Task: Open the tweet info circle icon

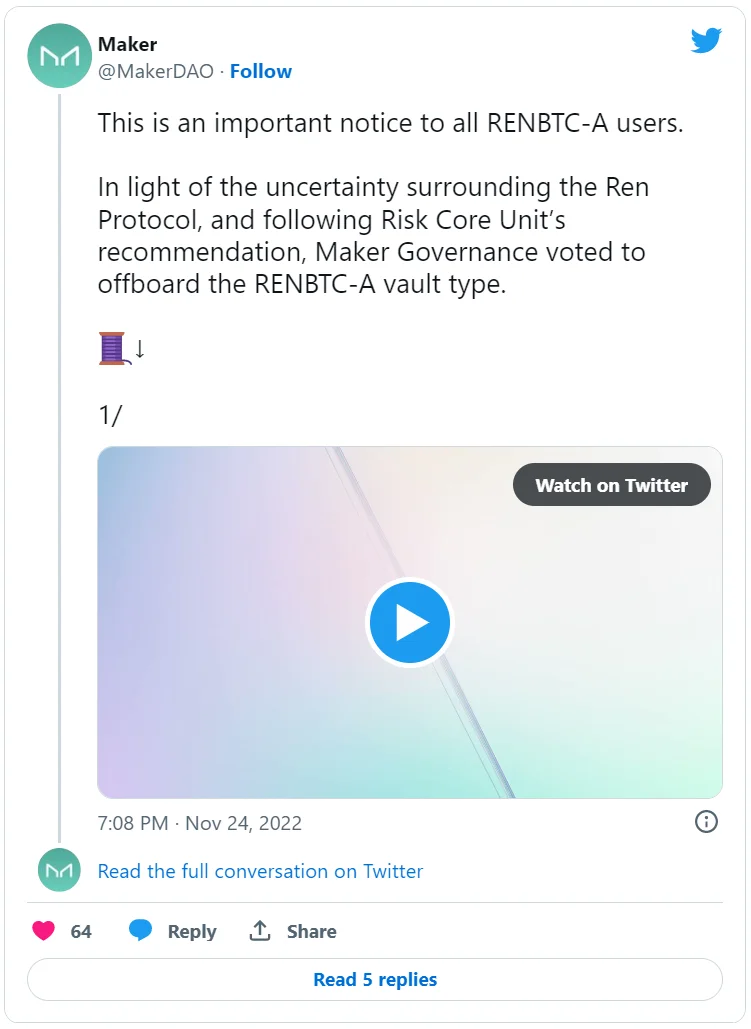Action: pyautogui.click(x=706, y=822)
